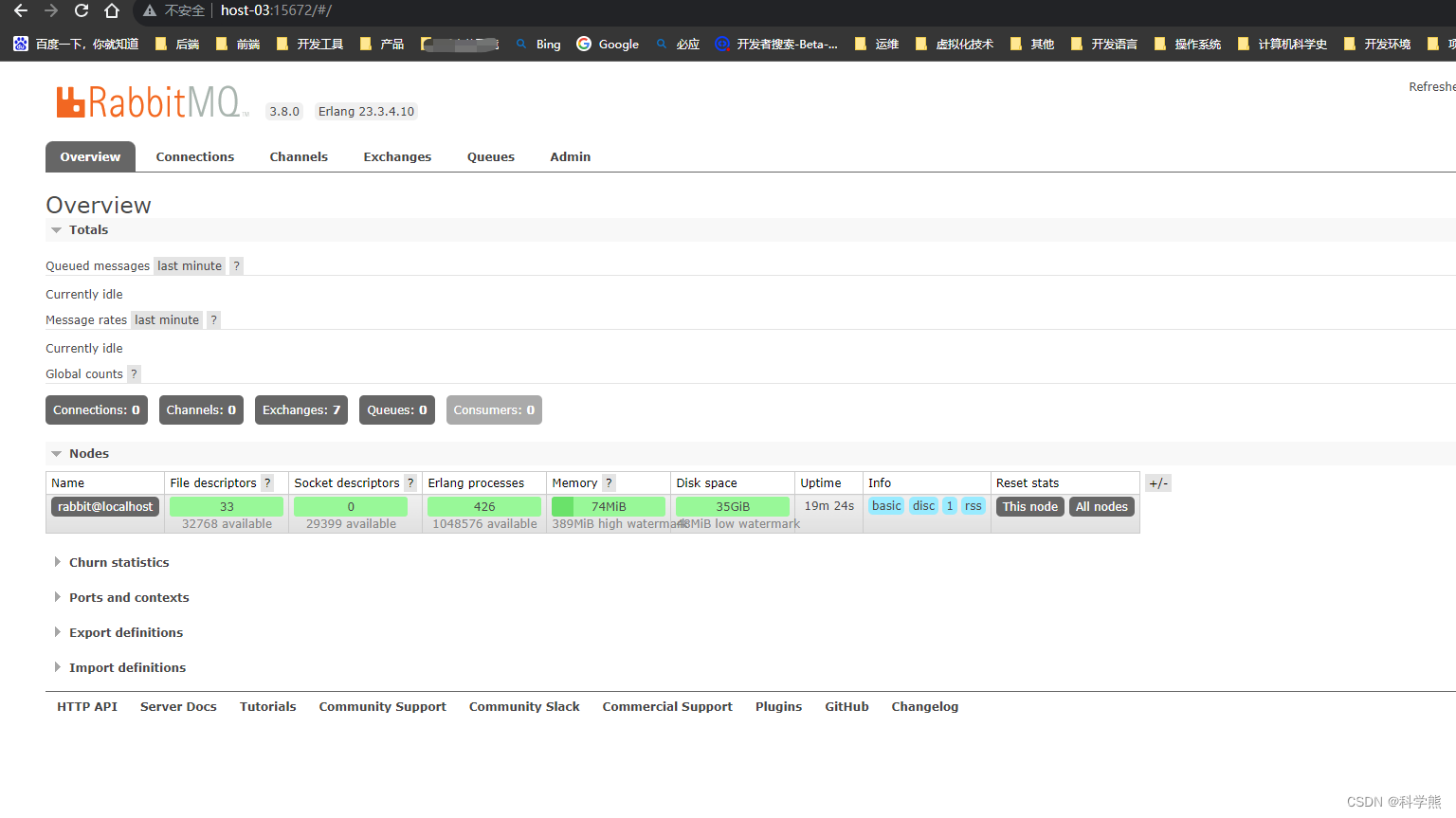Open the 产品 bookmark folder

click(382, 44)
